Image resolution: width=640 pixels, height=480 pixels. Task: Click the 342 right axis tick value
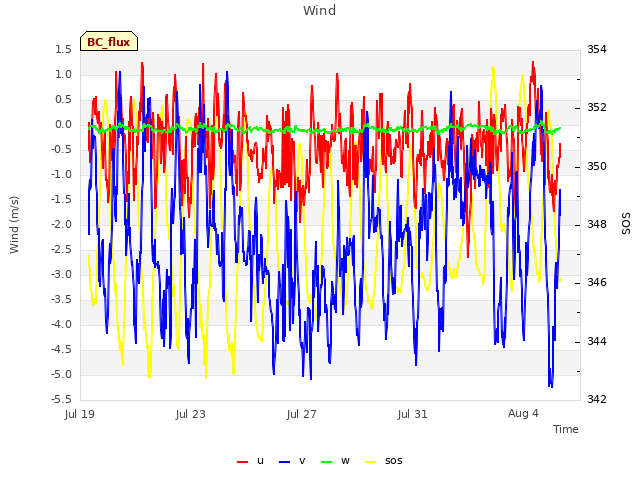[597, 399]
